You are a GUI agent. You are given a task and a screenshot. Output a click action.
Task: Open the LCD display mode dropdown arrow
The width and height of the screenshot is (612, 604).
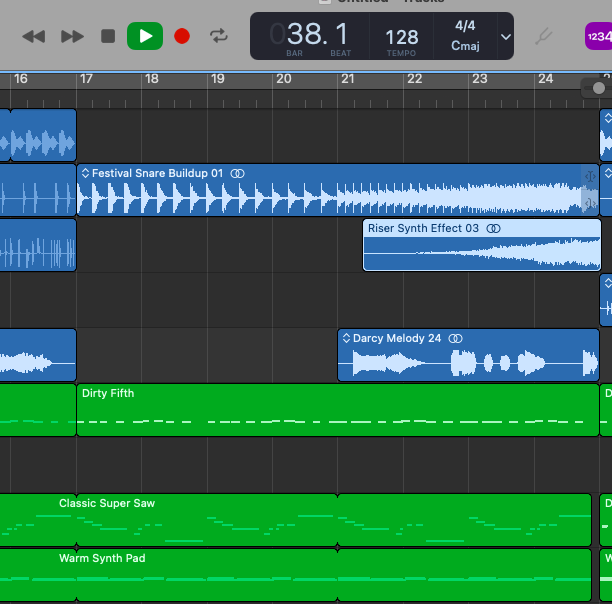point(505,37)
